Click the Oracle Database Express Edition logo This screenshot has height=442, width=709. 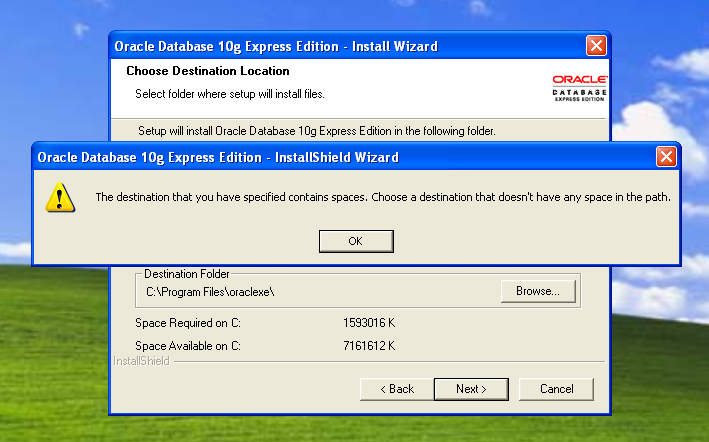click(x=580, y=88)
